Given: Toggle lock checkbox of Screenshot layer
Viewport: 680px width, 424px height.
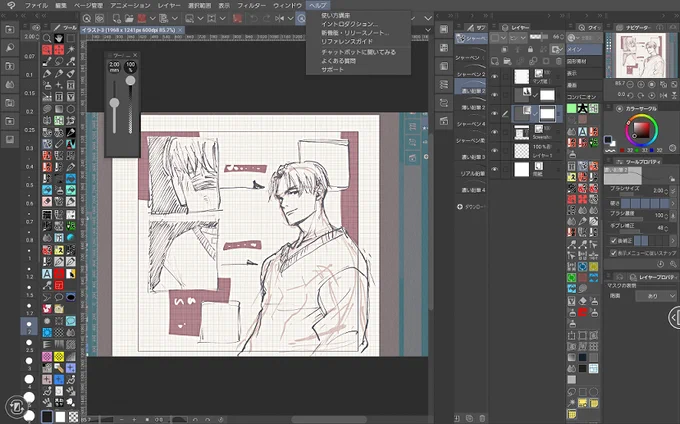Looking at the screenshot, I should pos(505,132).
